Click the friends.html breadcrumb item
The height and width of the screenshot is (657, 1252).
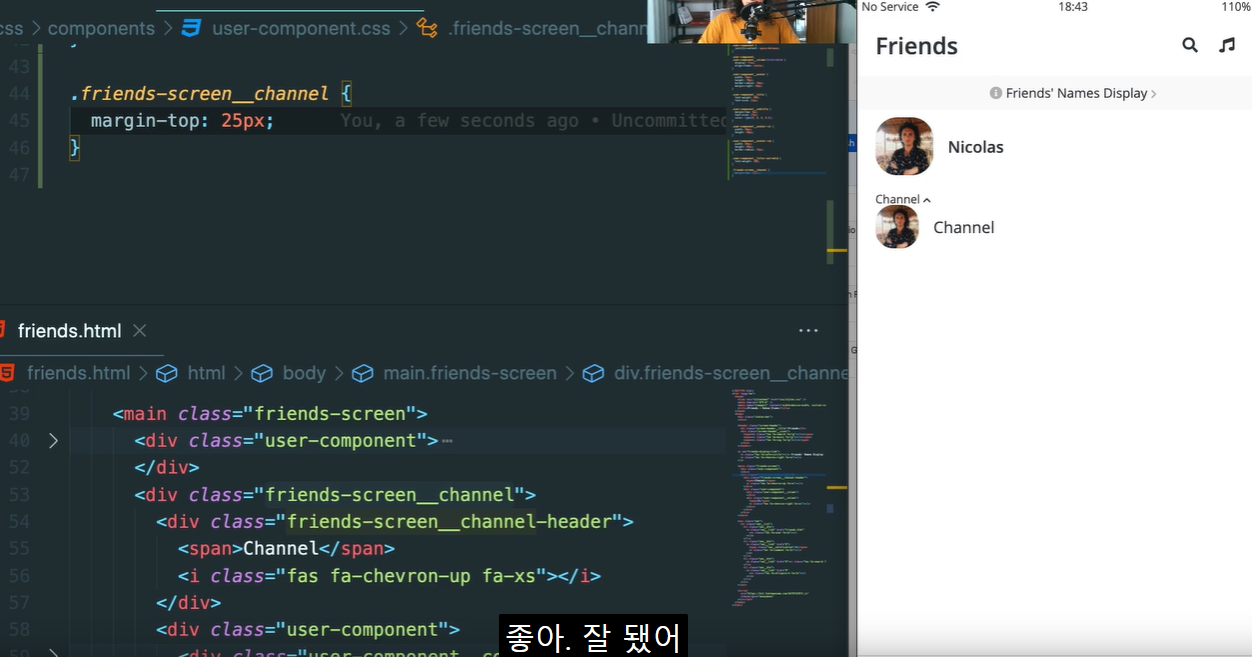coord(78,373)
